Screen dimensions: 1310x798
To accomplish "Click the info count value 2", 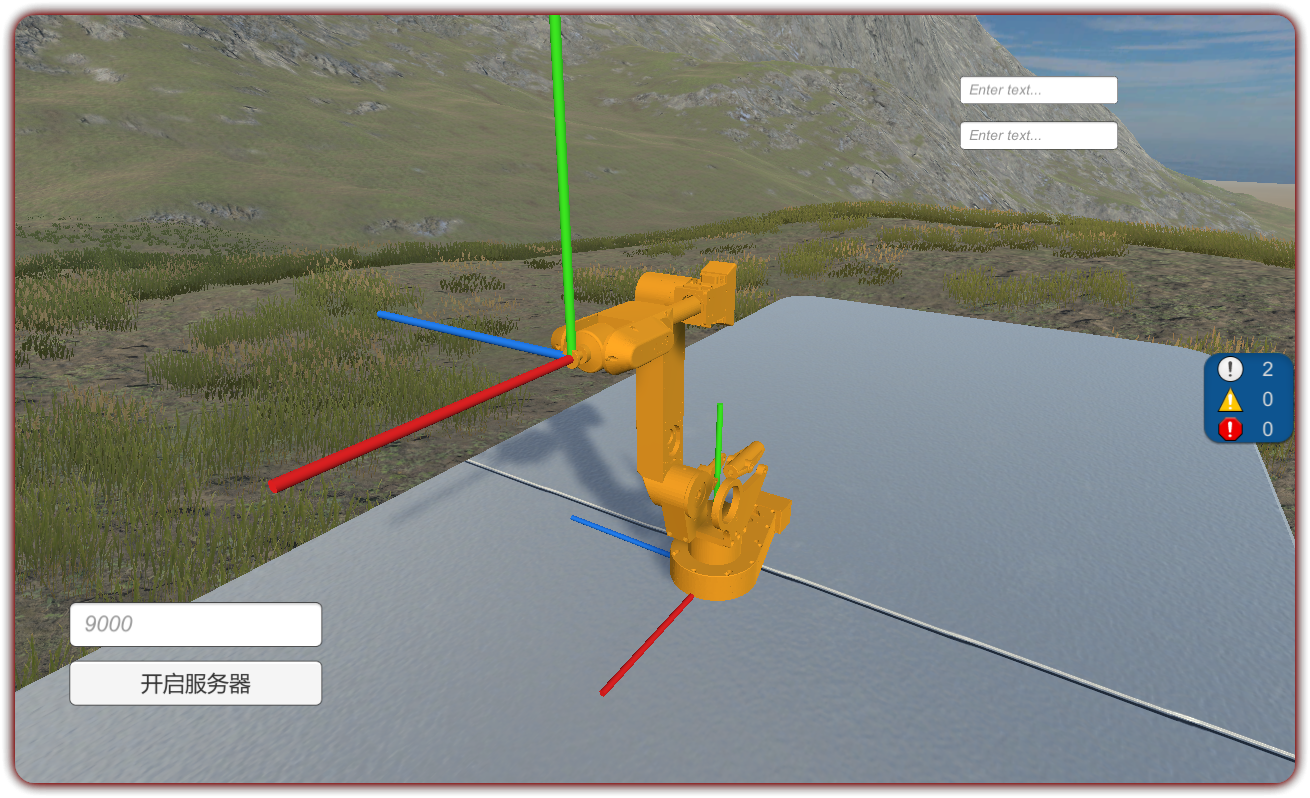I will point(1268,369).
